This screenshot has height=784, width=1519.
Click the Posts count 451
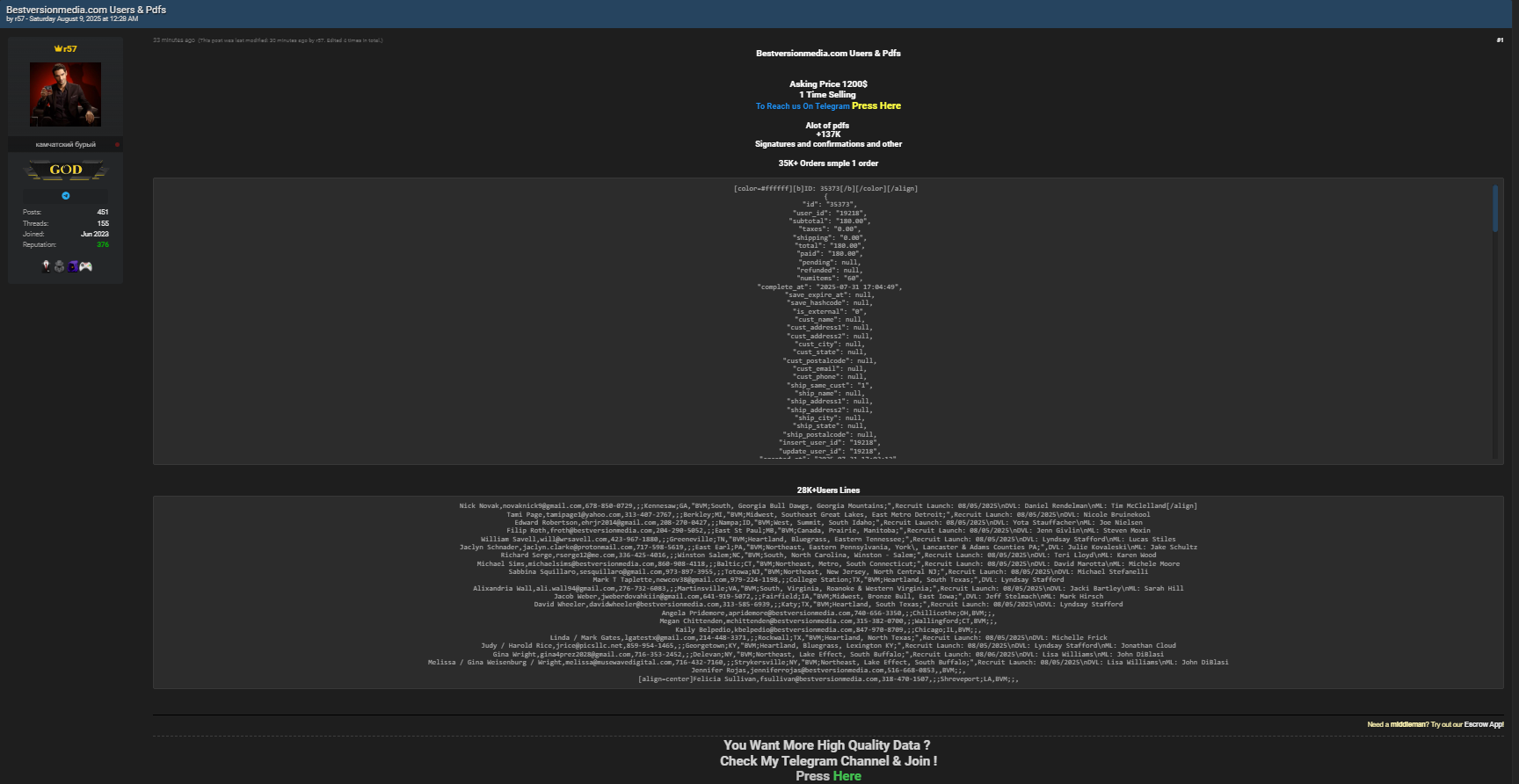[103, 212]
